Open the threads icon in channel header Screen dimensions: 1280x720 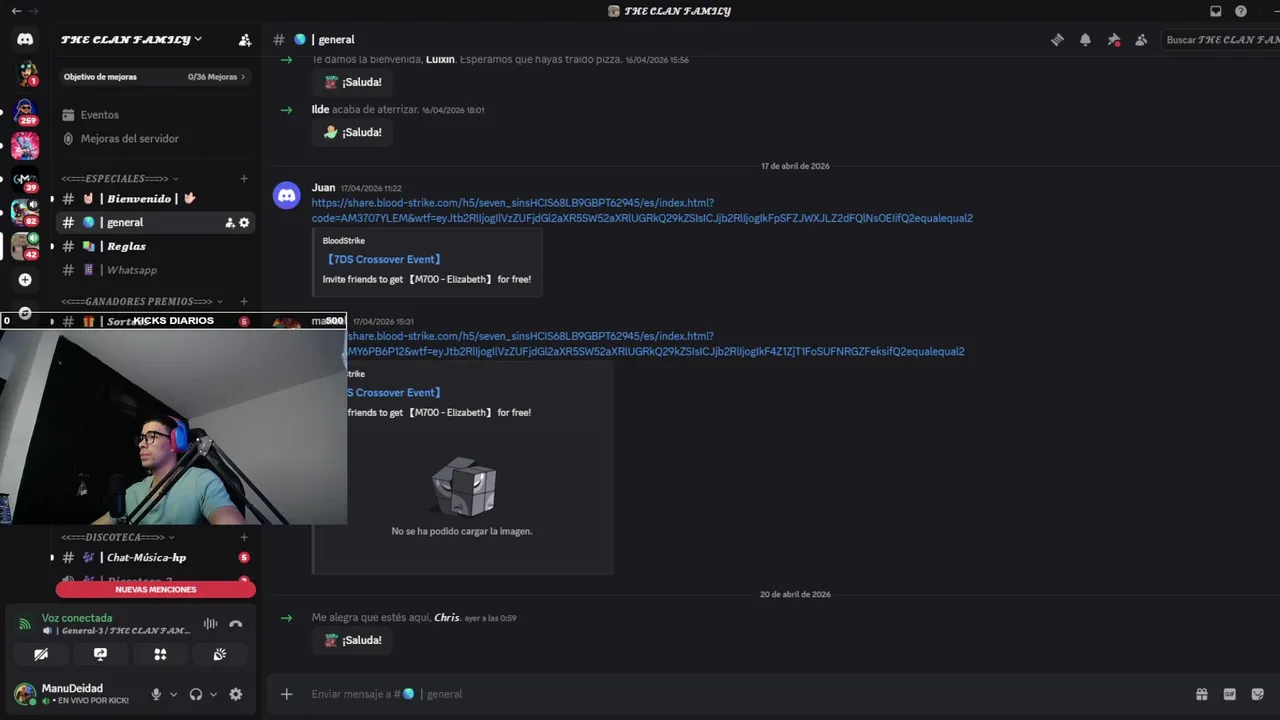click(x=1057, y=40)
